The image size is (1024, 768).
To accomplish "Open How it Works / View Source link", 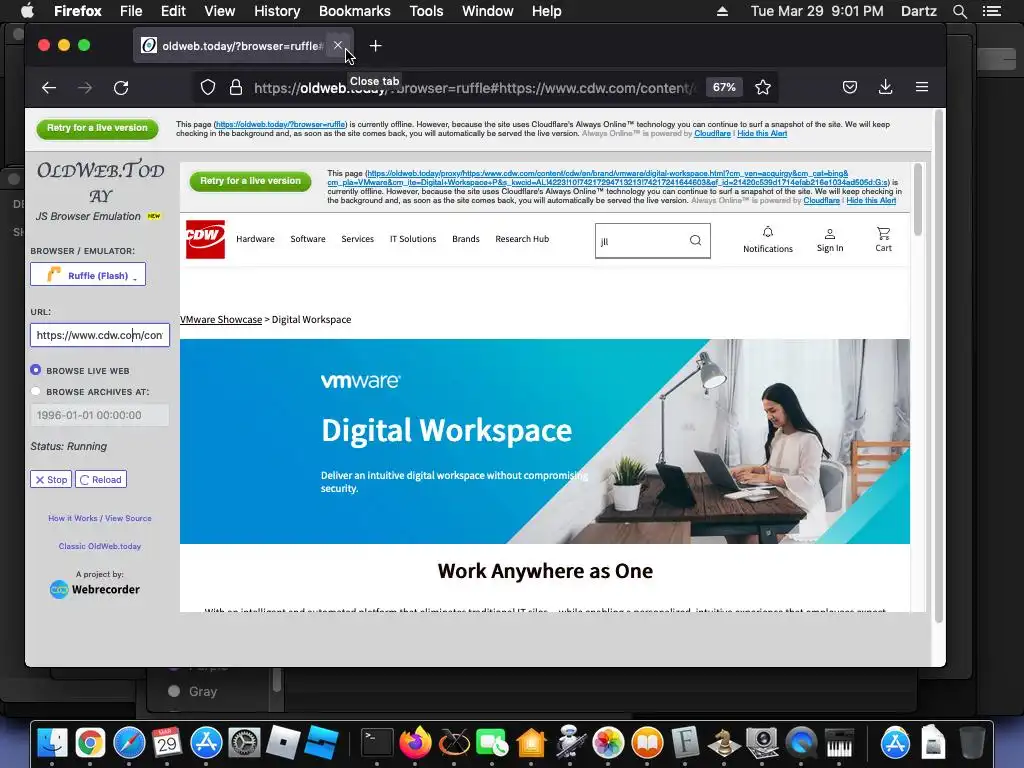I will (100, 518).
